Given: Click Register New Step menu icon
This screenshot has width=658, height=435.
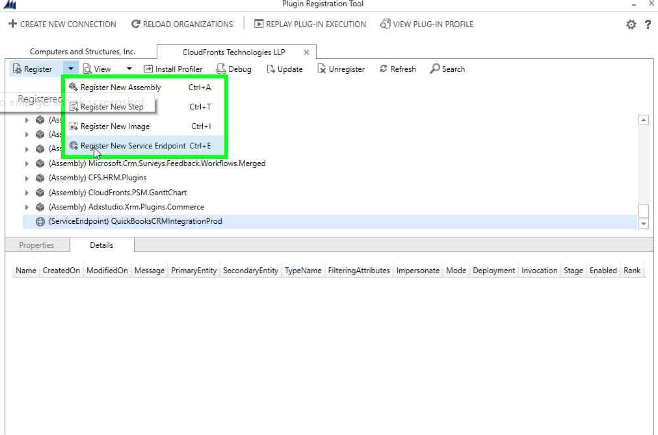Looking at the screenshot, I should [x=73, y=107].
